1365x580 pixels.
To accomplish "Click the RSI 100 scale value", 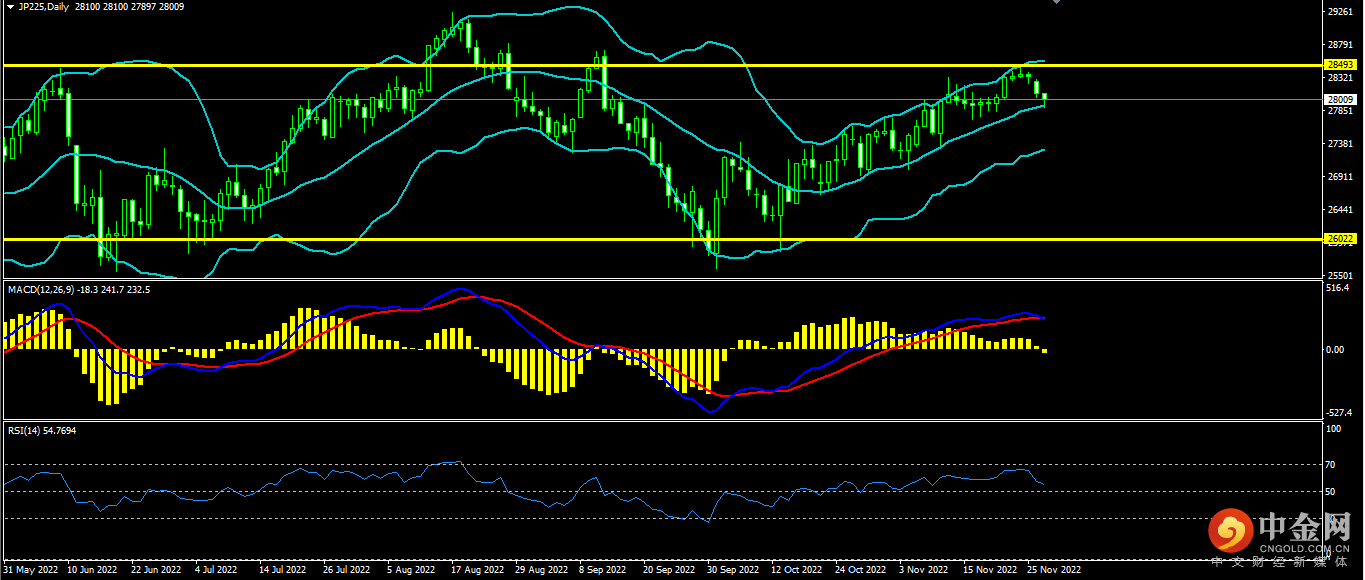I will (1332, 429).
